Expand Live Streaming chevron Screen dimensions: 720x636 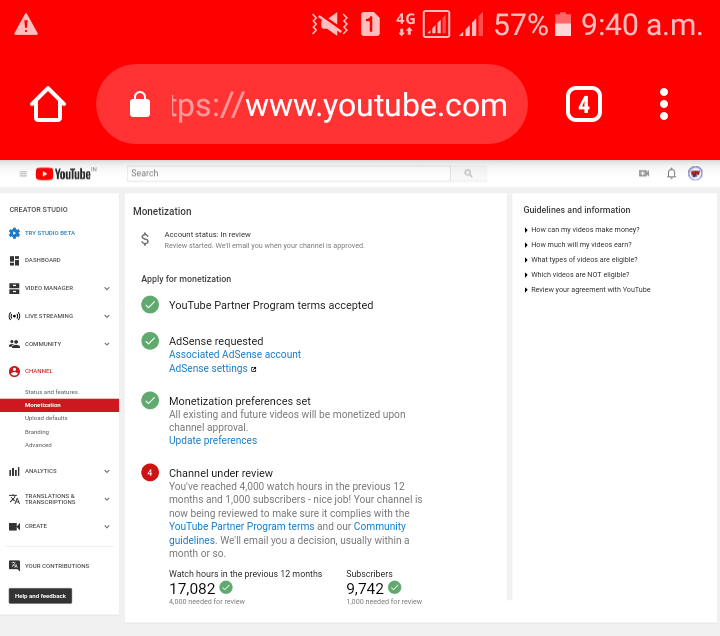[107, 316]
